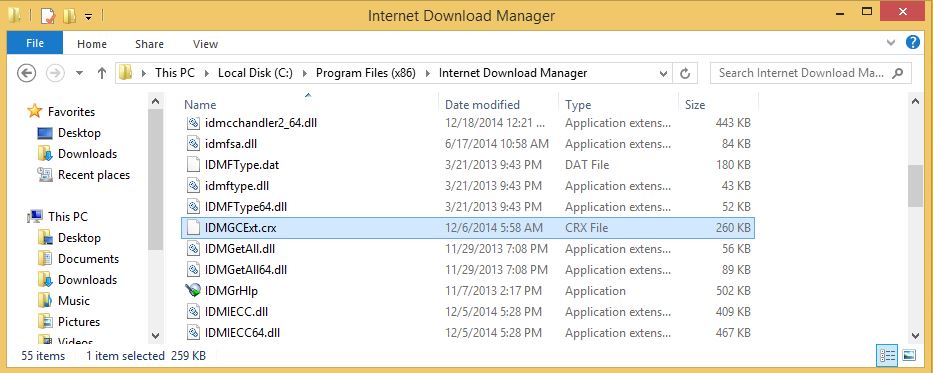Select This PC in the navigation pane
Image resolution: width=933 pixels, height=373 pixels.
68,217
